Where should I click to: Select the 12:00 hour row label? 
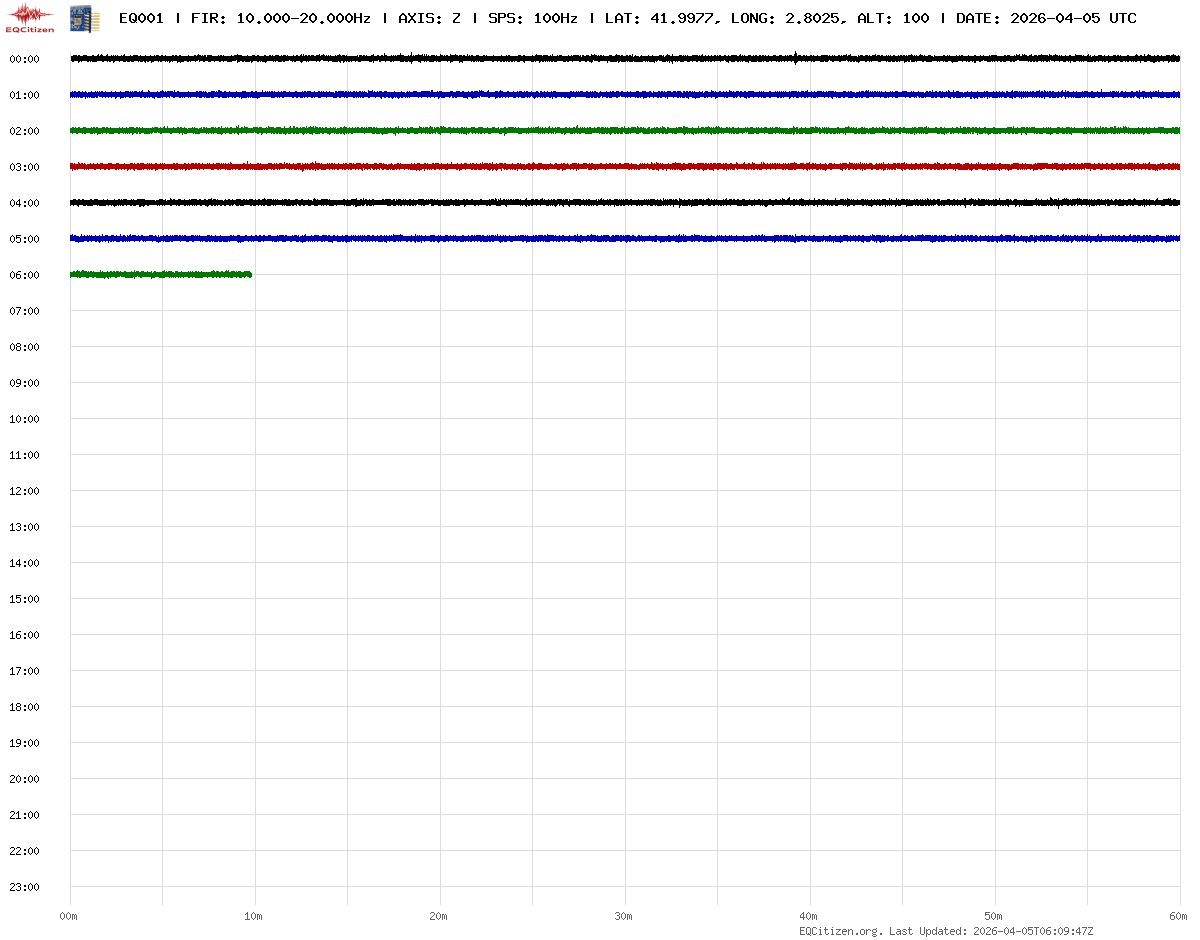point(24,491)
